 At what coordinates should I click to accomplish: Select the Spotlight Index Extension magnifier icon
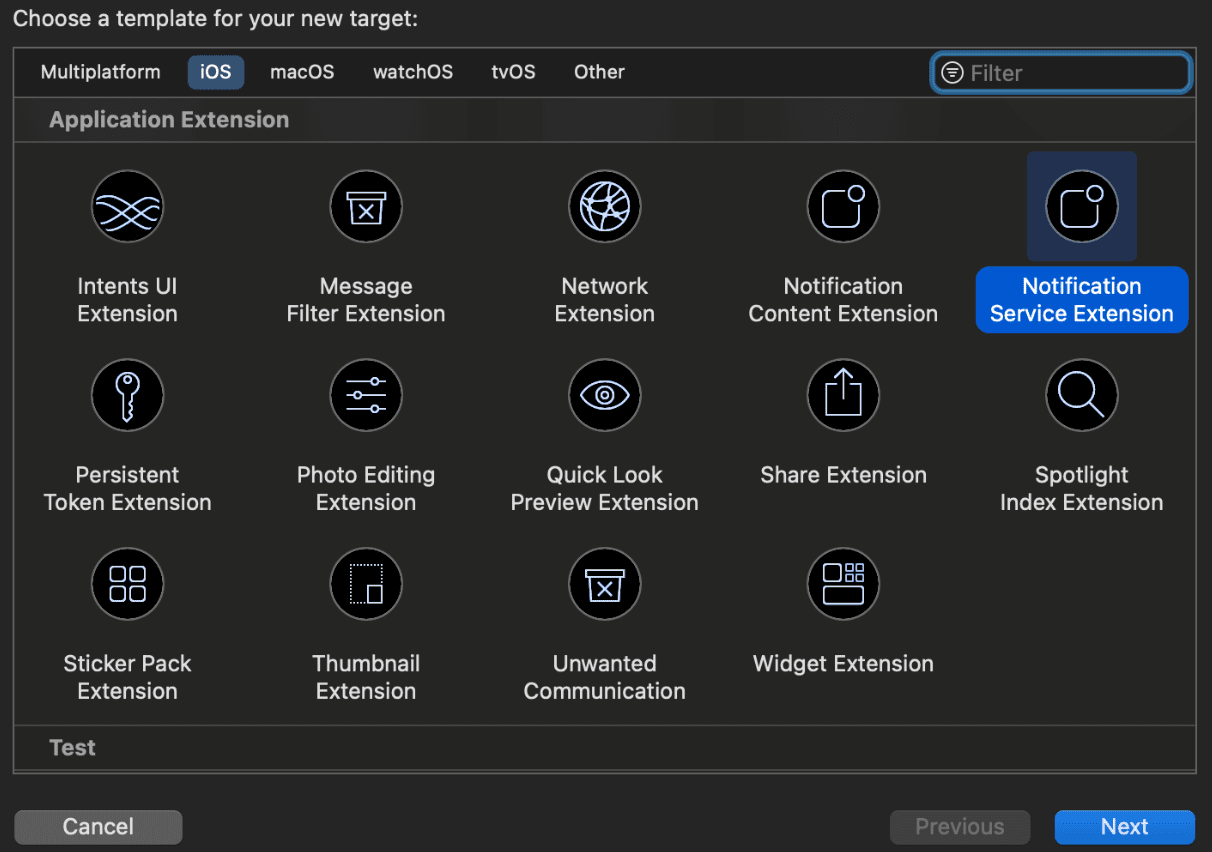1081,396
